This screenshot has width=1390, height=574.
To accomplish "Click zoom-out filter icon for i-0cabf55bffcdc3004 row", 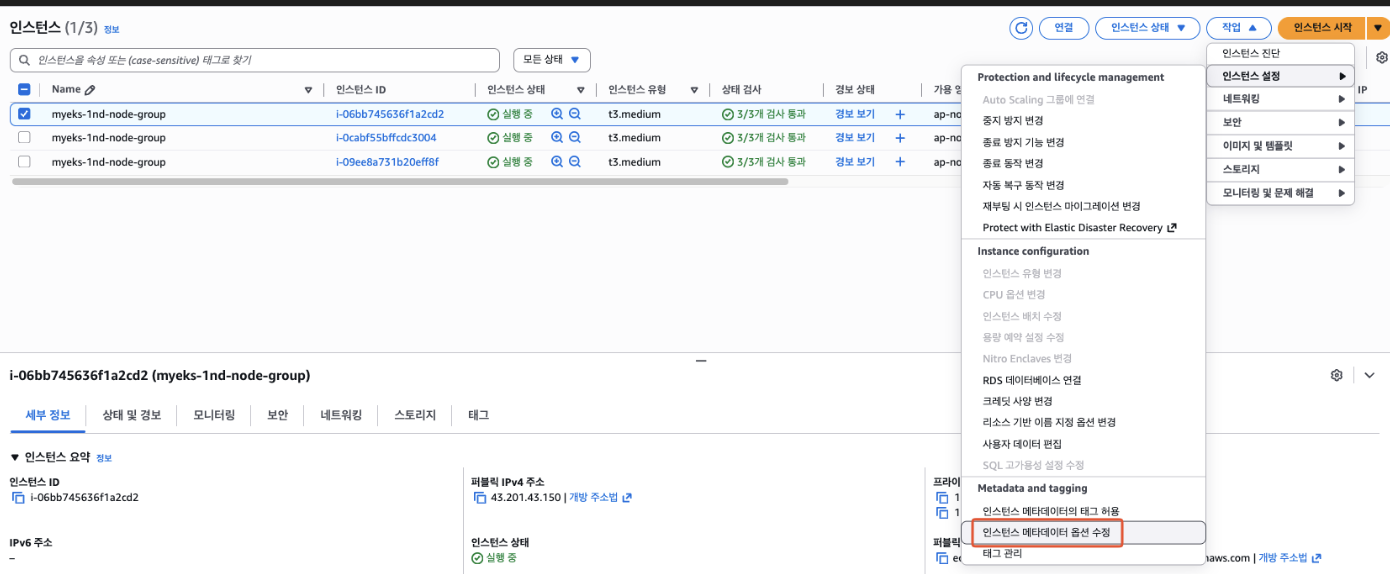I will pos(575,138).
